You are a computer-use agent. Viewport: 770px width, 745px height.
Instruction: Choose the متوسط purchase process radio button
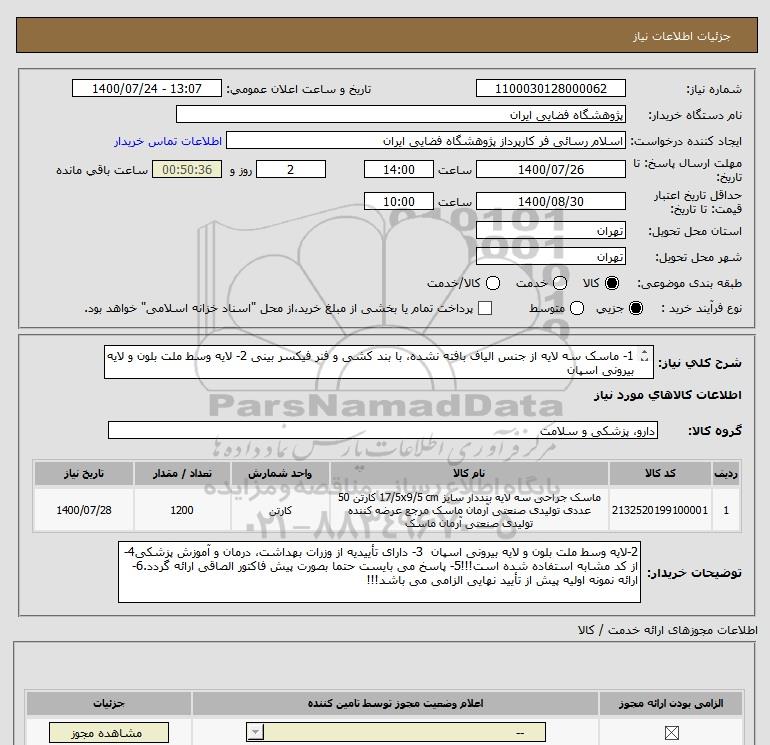click(x=577, y=308)
